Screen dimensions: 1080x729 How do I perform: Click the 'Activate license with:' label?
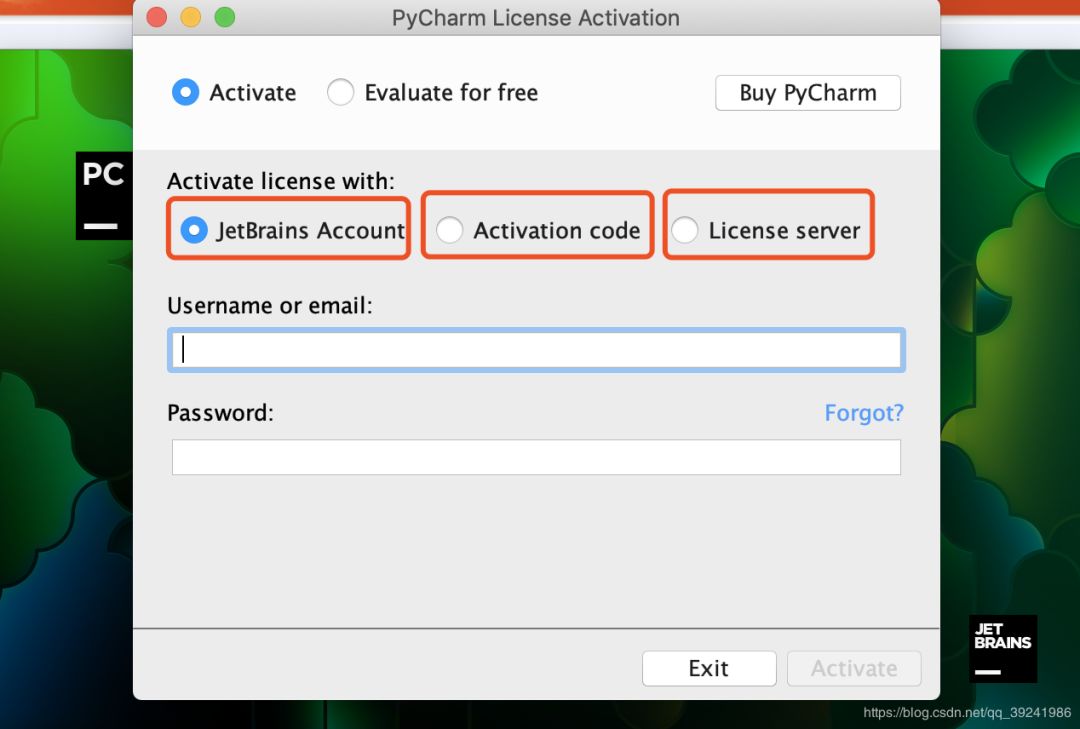click(x=281, y=181)
